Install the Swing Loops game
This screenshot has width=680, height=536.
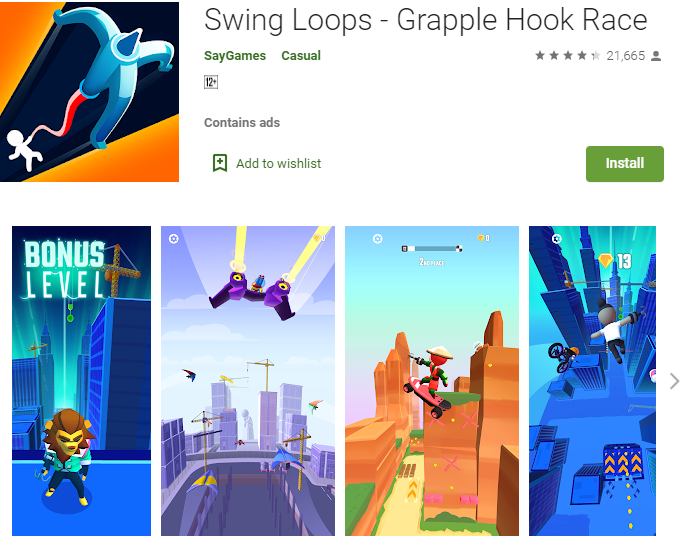[624, 163]
